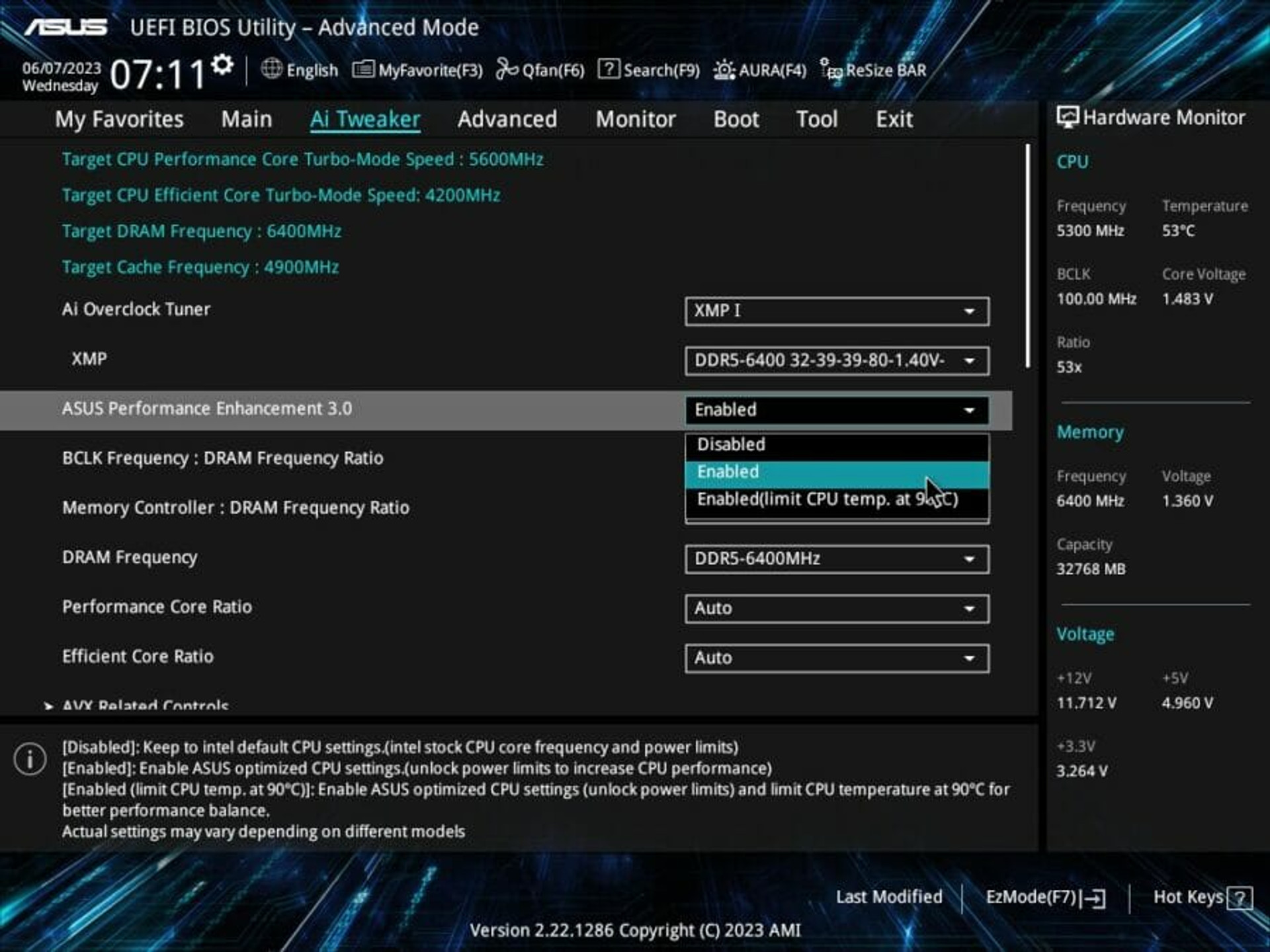
Task: Select the Ai Tweaker tab
Action: [x=365, y=120]
